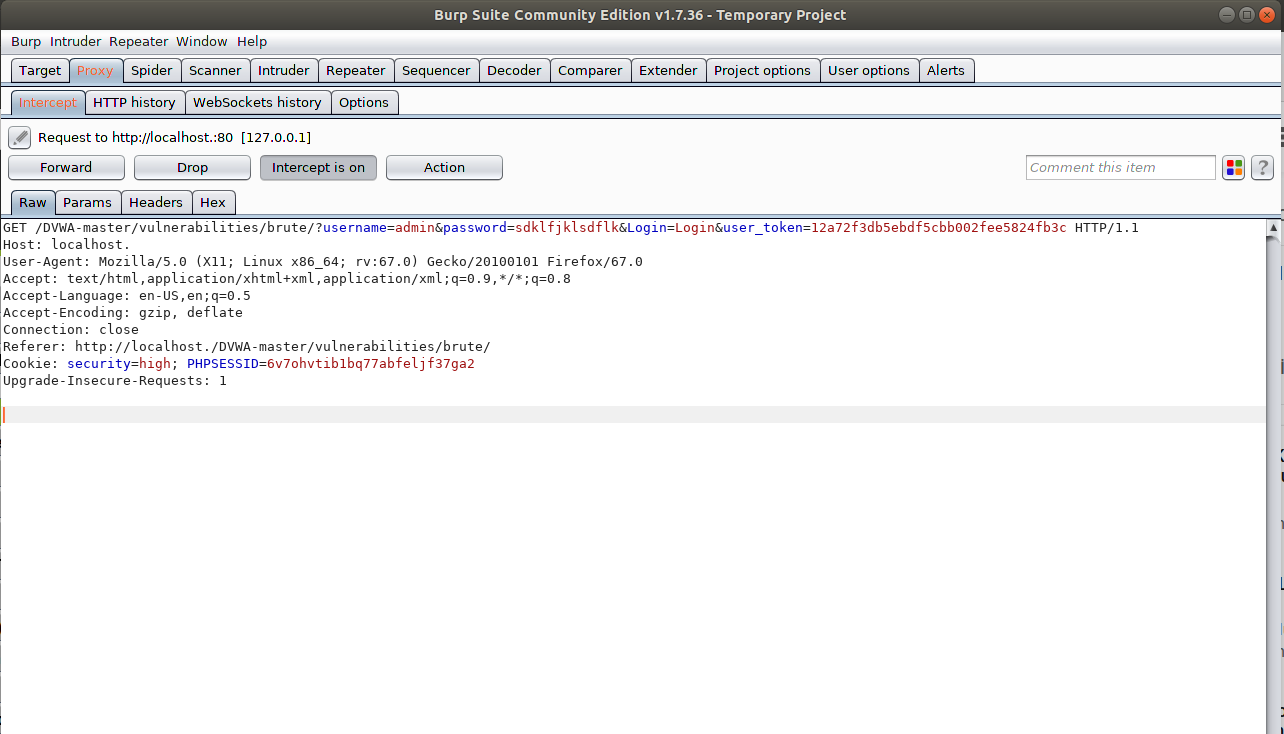Minimize the Burp Suite window

click(1227, 14)
